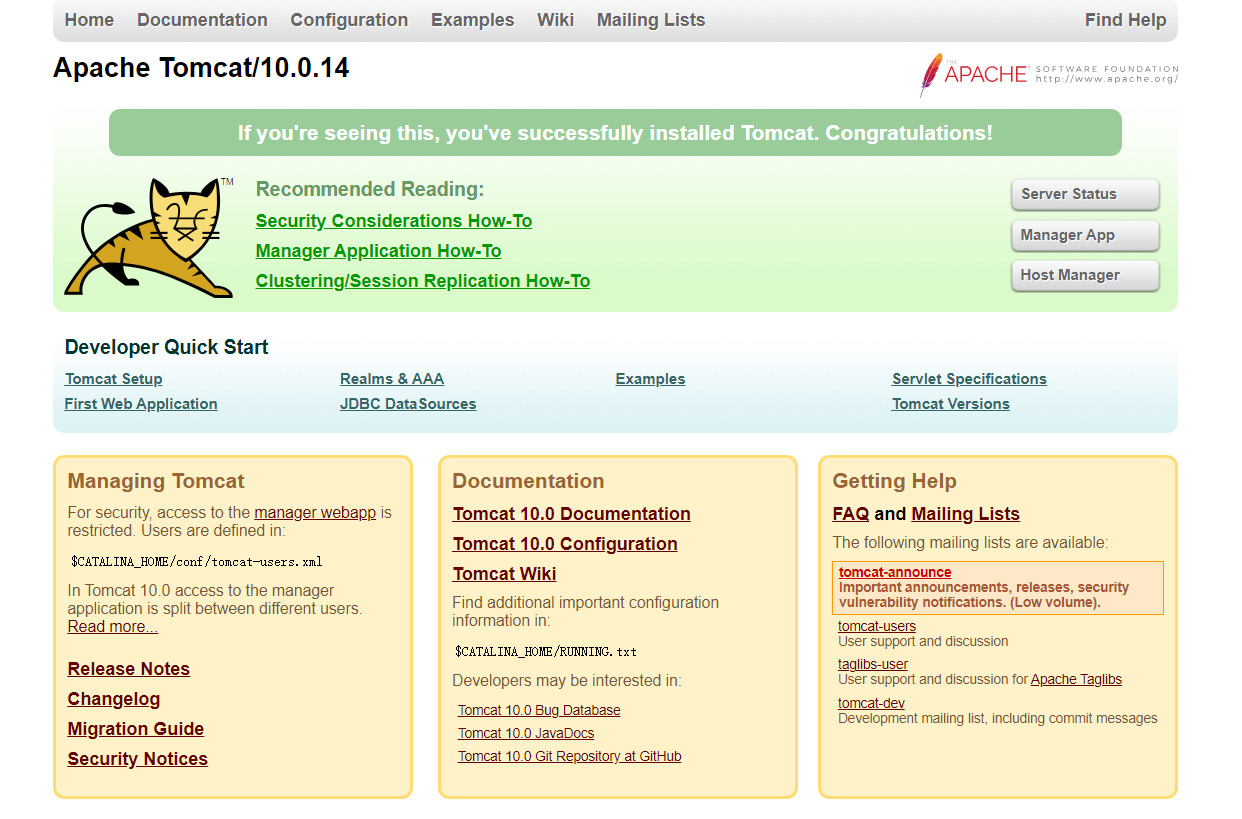Open Tomcat 10.0 Documentation link
The width and height of the screenshot is (1242, 819).
pos(572,514)
